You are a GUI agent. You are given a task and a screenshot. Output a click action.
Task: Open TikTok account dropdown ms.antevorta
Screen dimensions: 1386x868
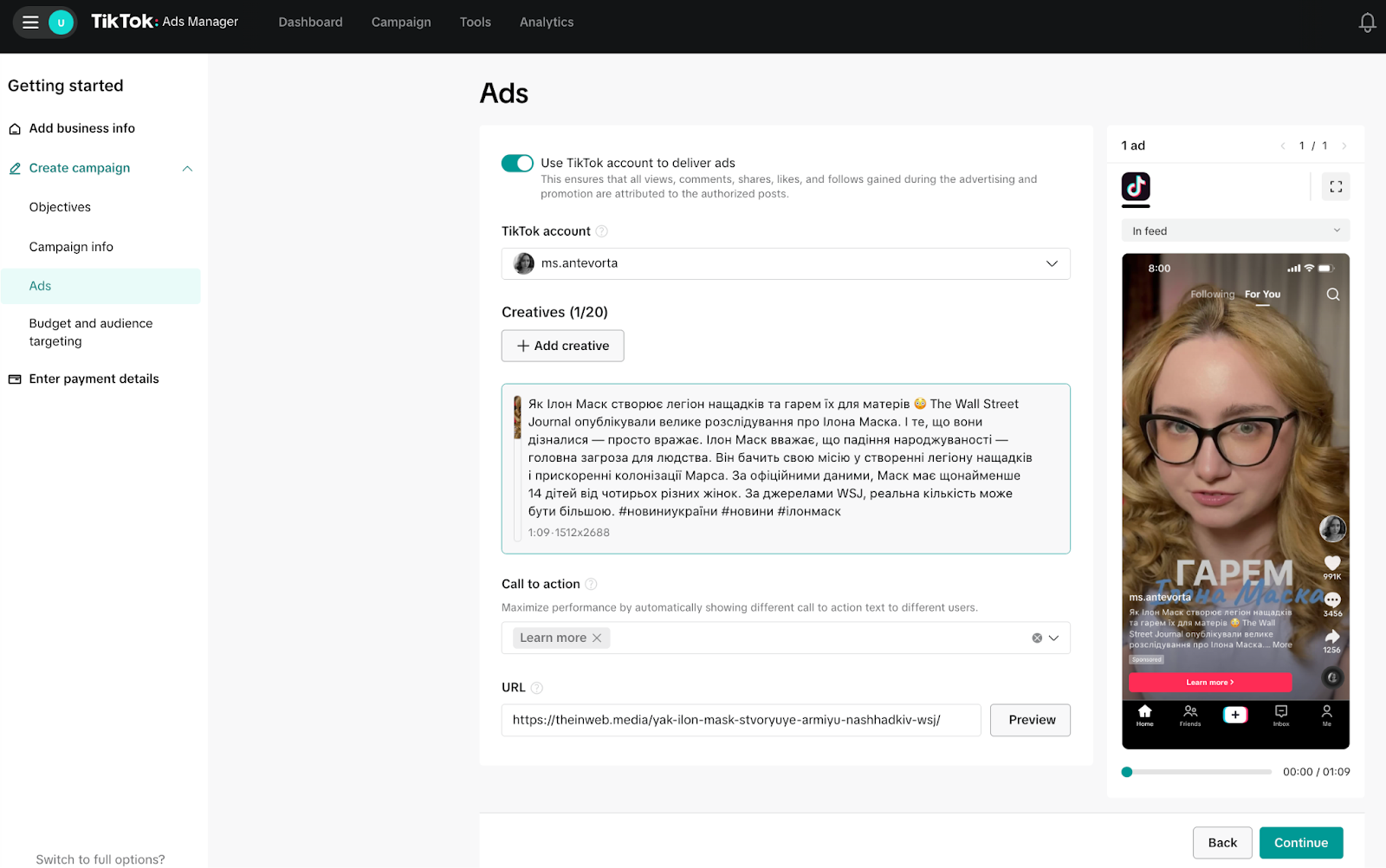pyautogui.click(x=786, y=263)
